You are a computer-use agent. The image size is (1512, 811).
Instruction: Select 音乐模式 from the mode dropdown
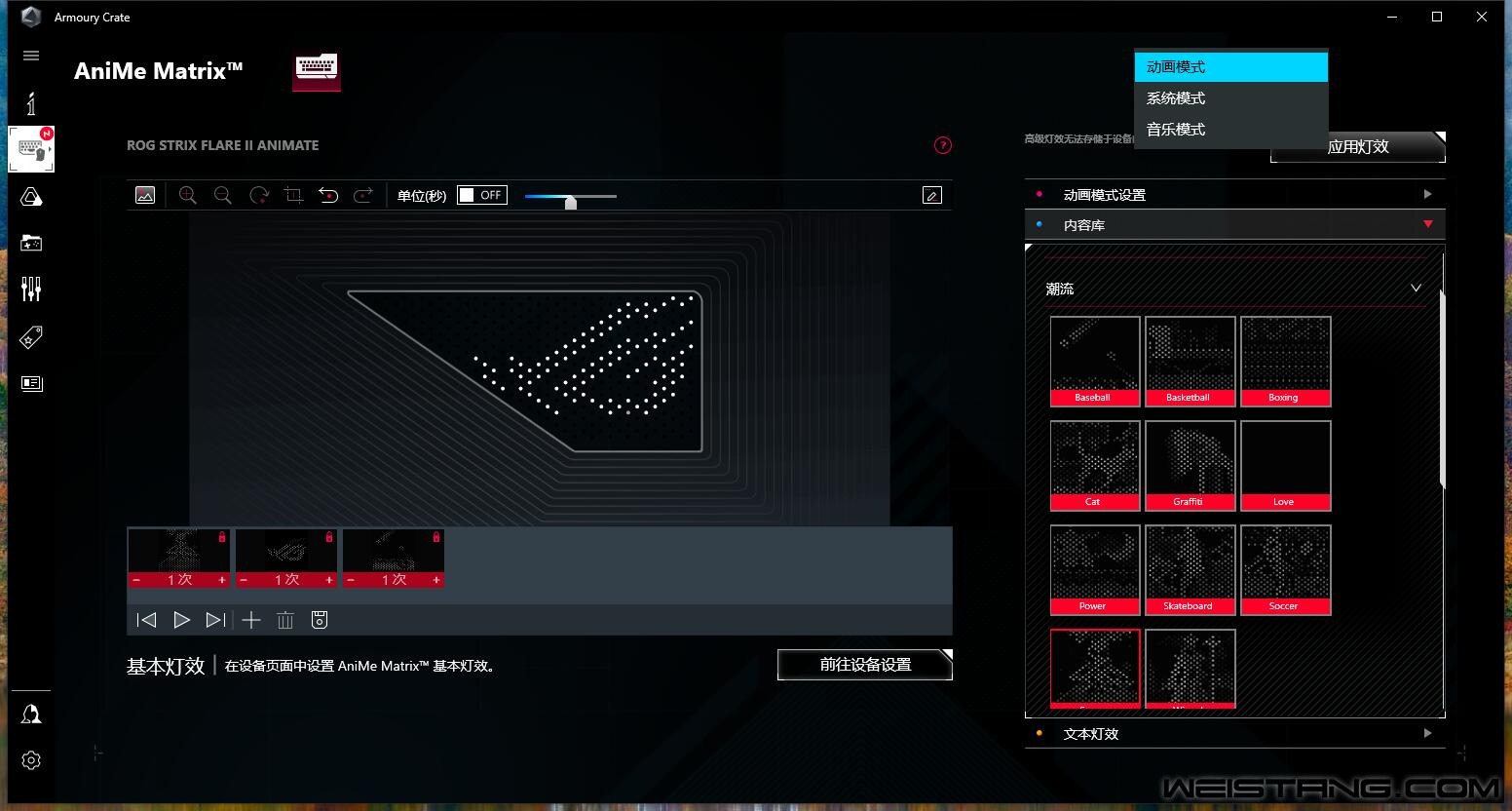pyautogui.click(x=1176, y=130)
